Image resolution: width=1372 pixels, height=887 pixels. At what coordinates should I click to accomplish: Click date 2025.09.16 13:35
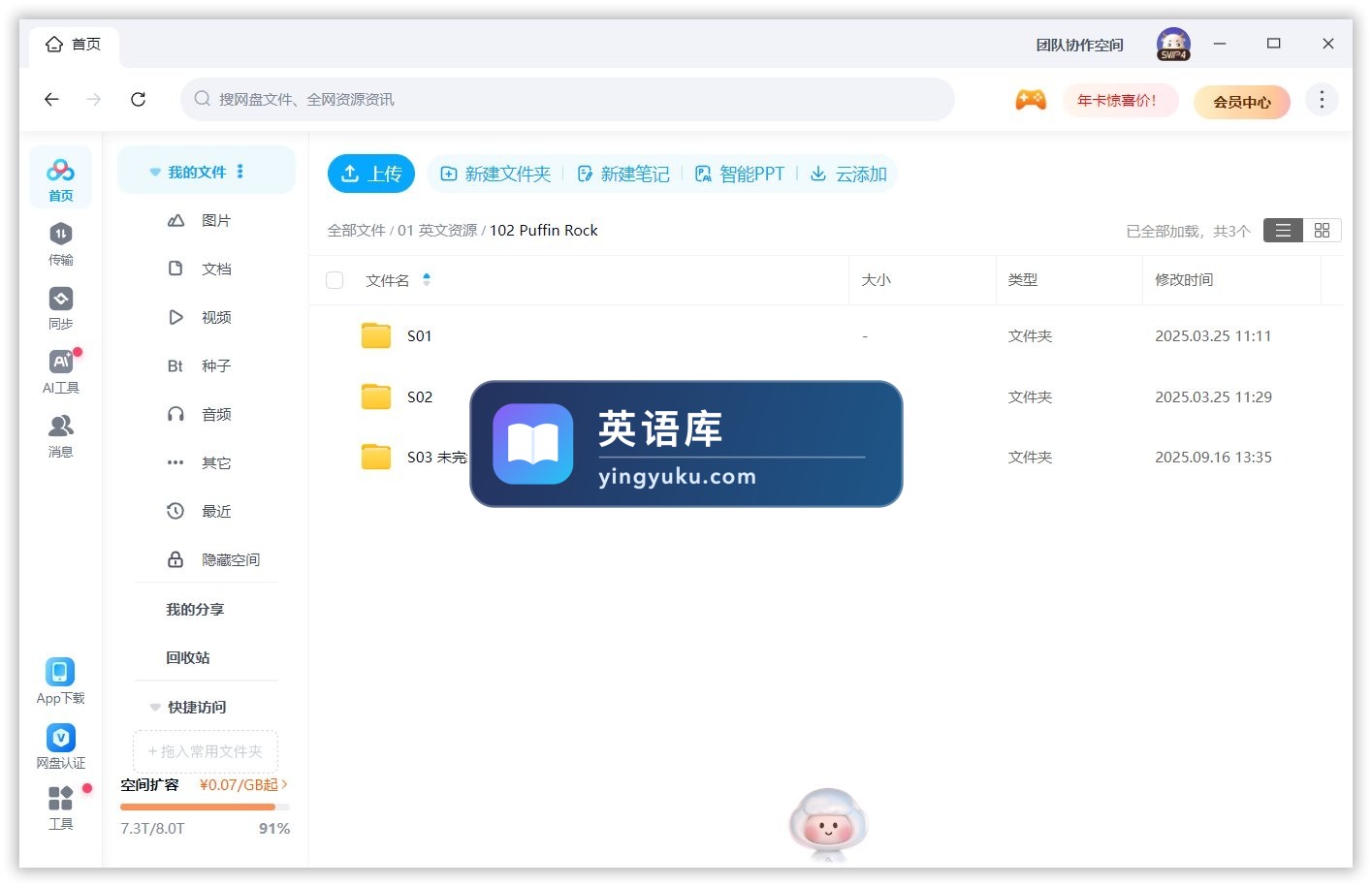tap(1213, 457)
